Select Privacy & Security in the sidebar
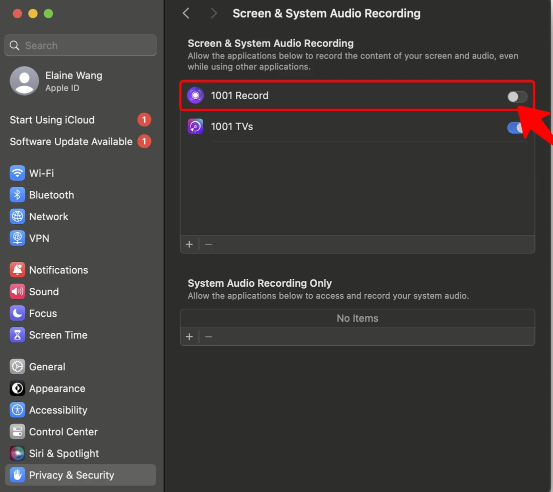Screen dimensions: 553x492 80,475
